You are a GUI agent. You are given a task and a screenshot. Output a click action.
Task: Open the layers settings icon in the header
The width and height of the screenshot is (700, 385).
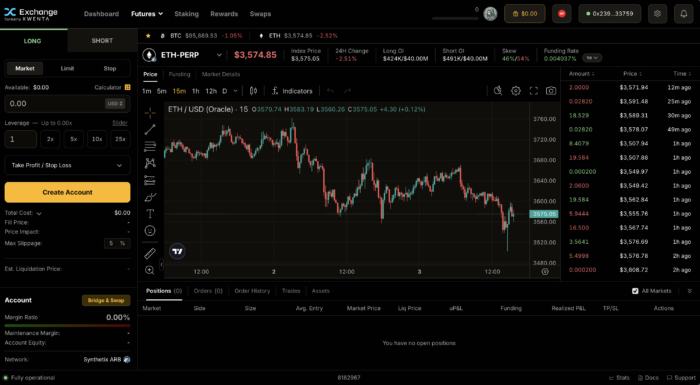(x=657, y=14)
